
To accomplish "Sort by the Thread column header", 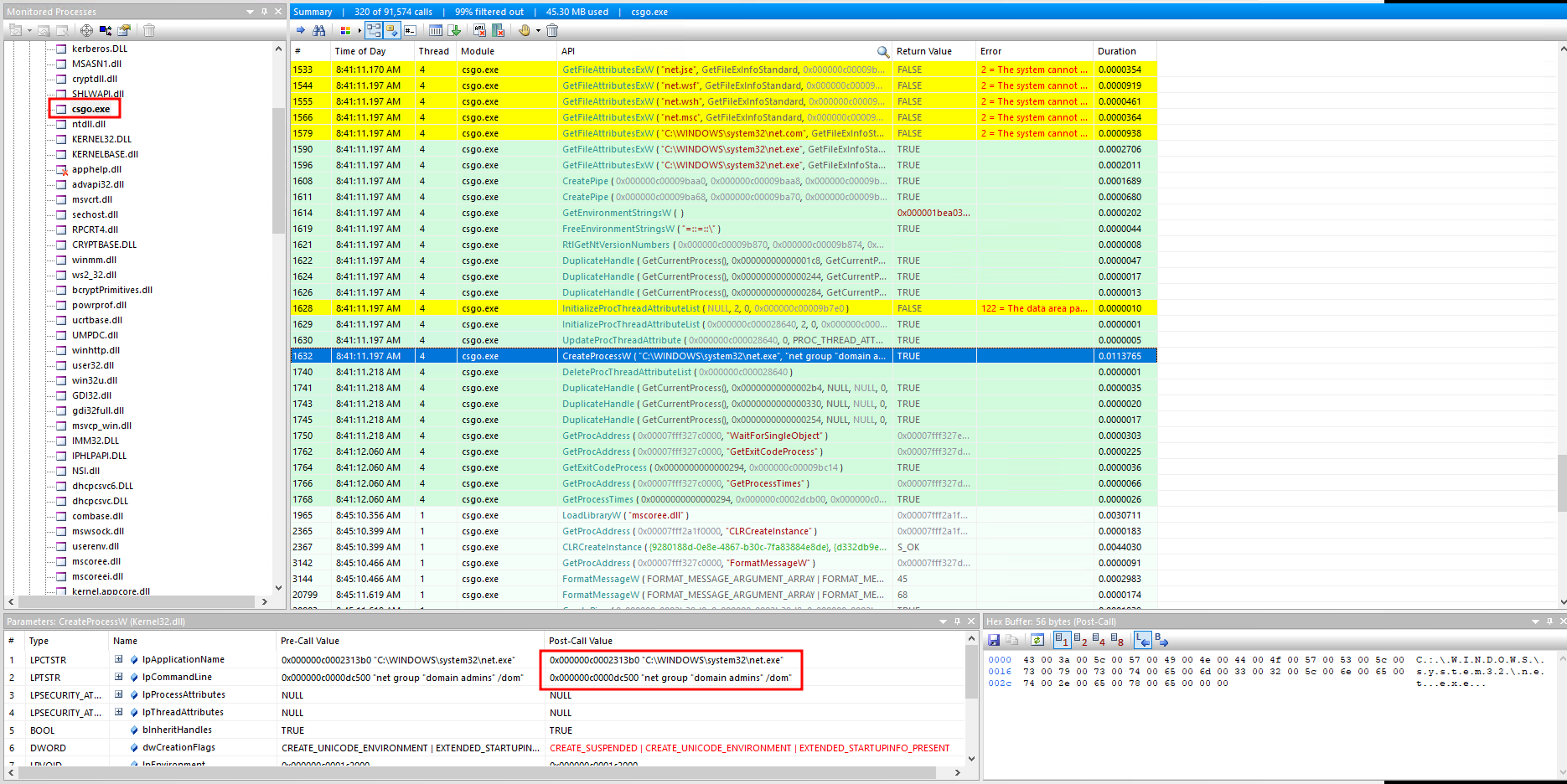I will click(x=434, y=51).
